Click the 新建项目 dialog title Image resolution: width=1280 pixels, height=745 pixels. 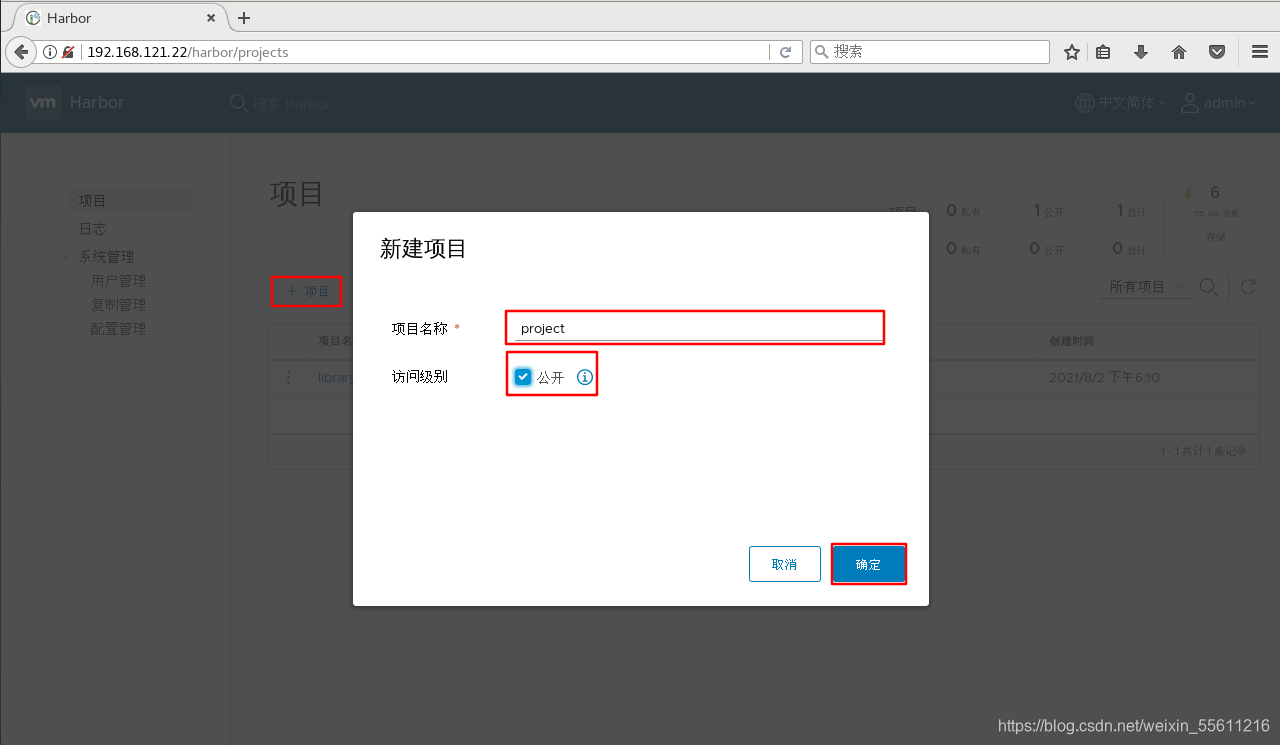tap(423, 249)
